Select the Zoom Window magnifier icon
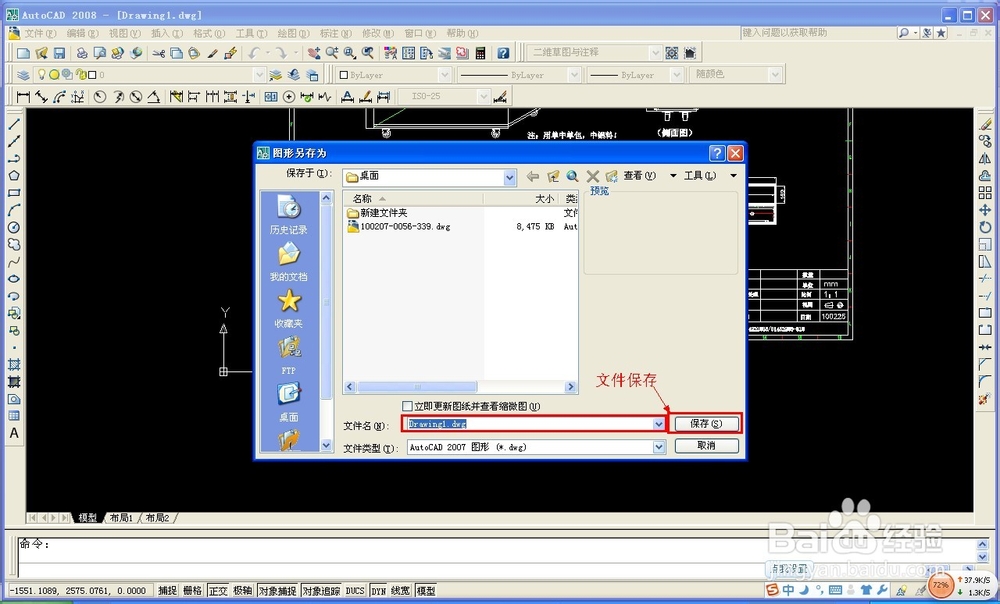 [x=349, y=53]
